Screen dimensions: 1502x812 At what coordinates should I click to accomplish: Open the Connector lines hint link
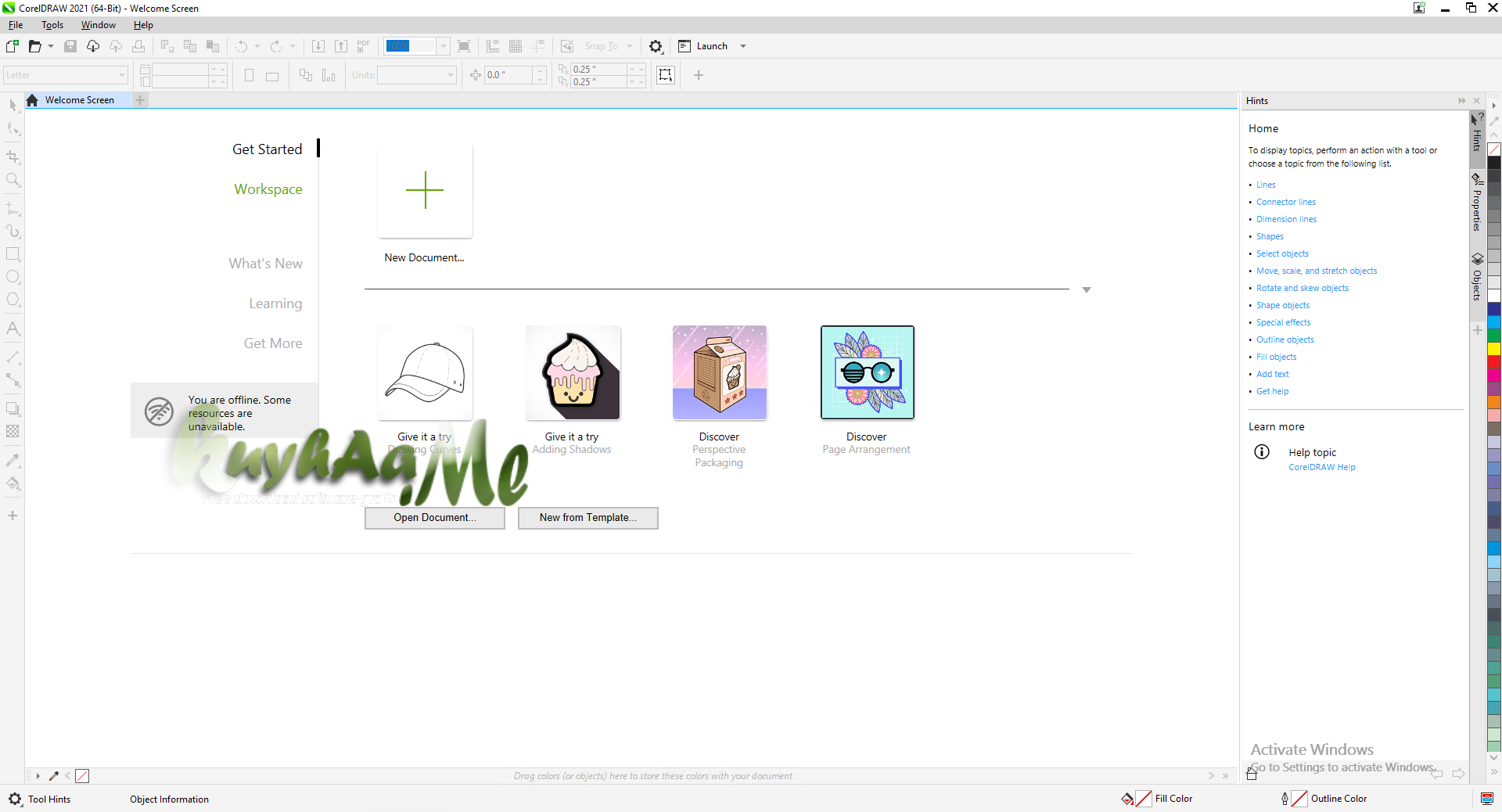click(1286, 202)
